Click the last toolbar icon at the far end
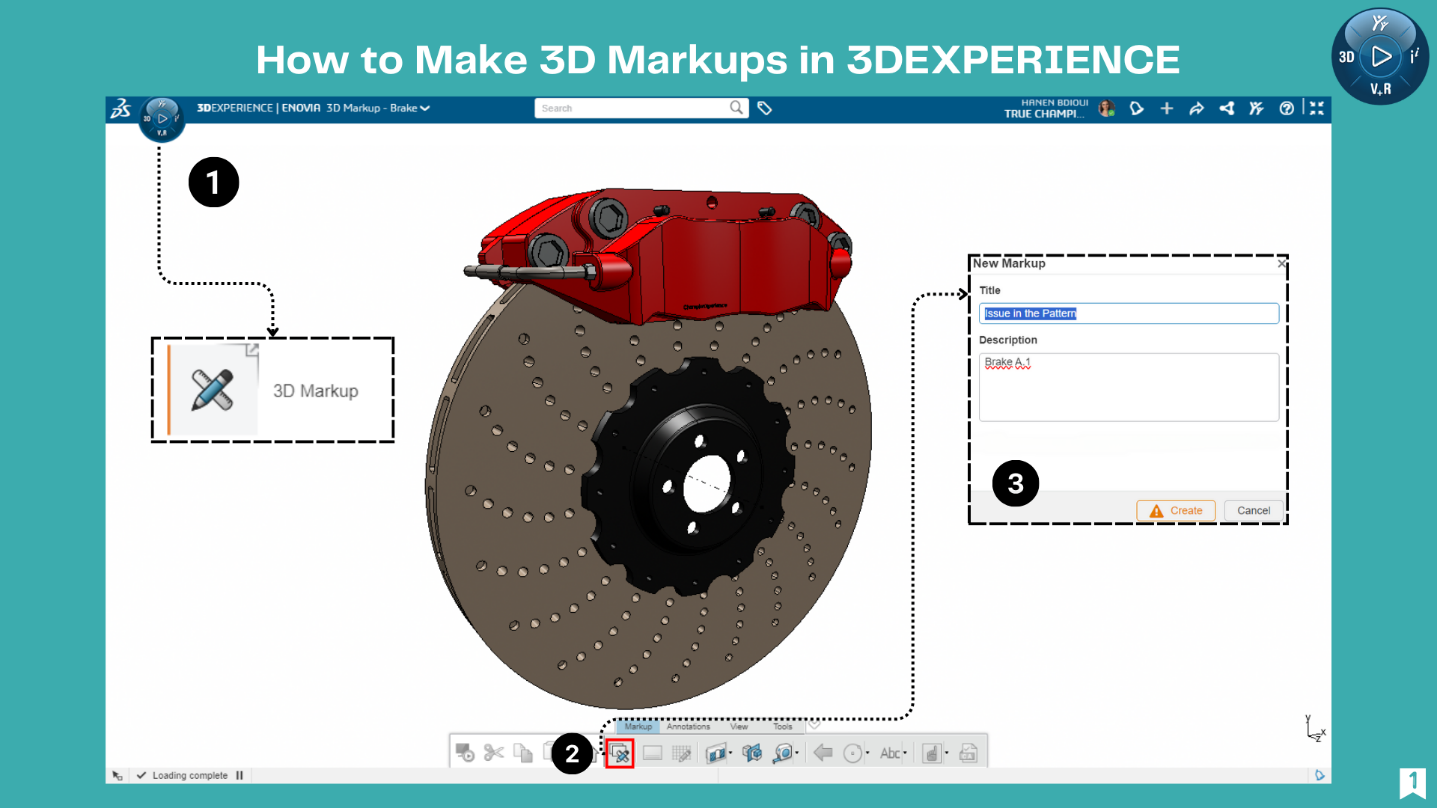This screenshot has width=1437, height=808. click(x=968, y=753)
